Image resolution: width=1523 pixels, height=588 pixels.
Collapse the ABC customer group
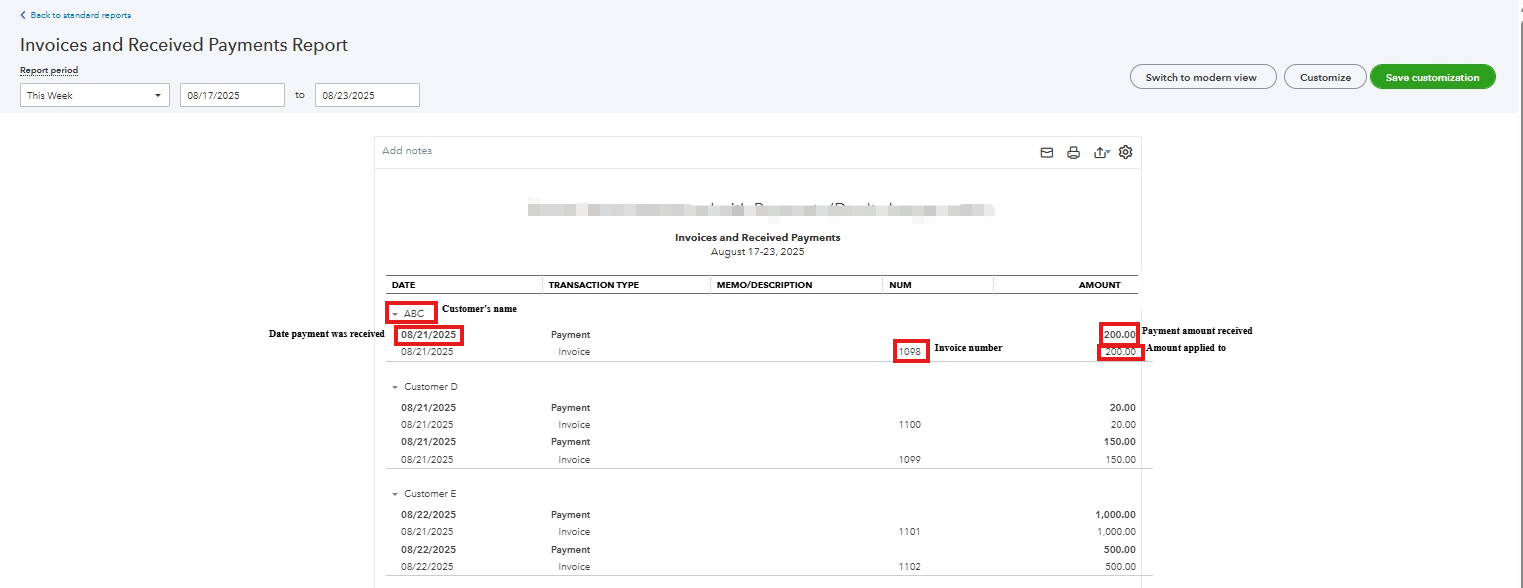click(395, 314)
